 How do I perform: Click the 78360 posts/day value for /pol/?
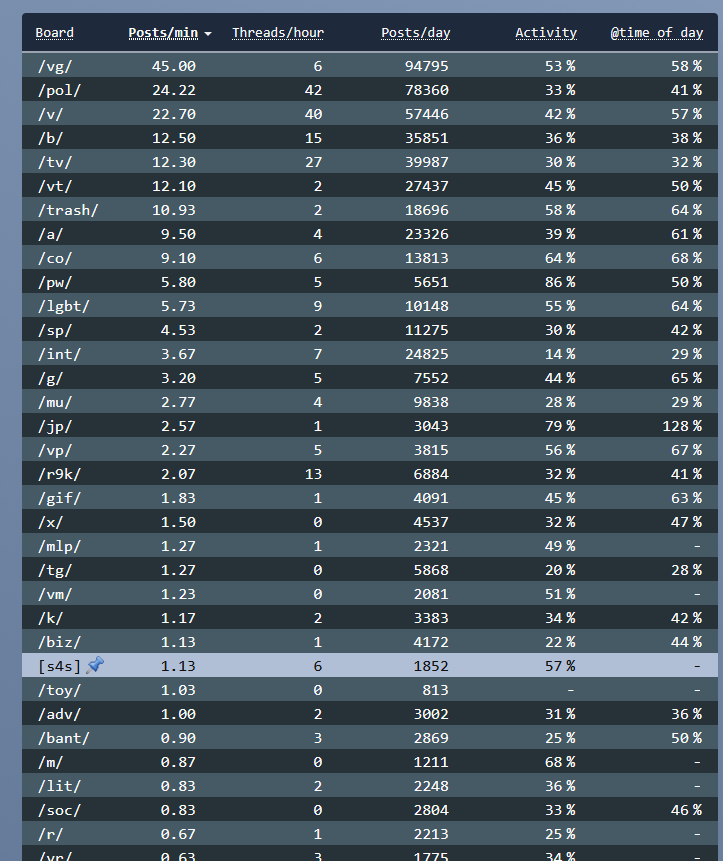pos(427,90)
